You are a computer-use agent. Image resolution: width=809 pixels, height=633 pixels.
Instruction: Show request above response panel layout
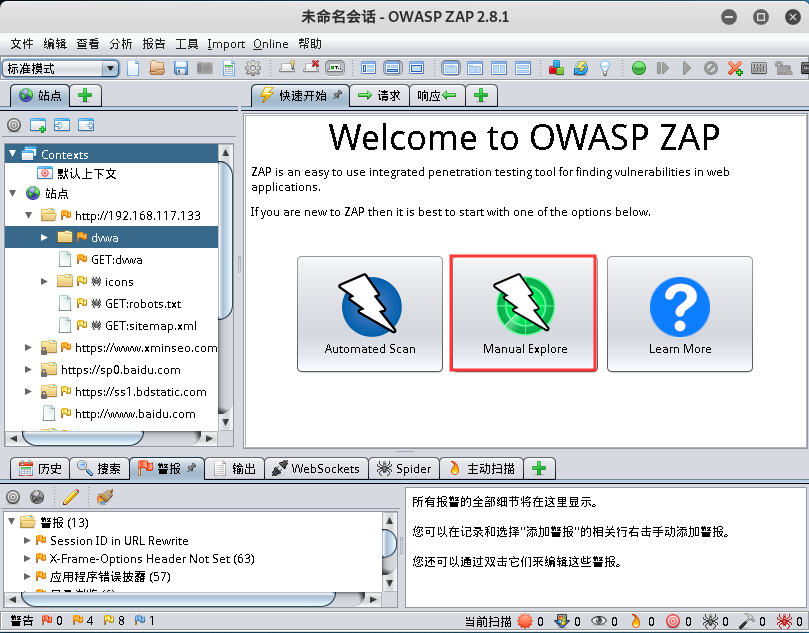(x=523, y=68)
